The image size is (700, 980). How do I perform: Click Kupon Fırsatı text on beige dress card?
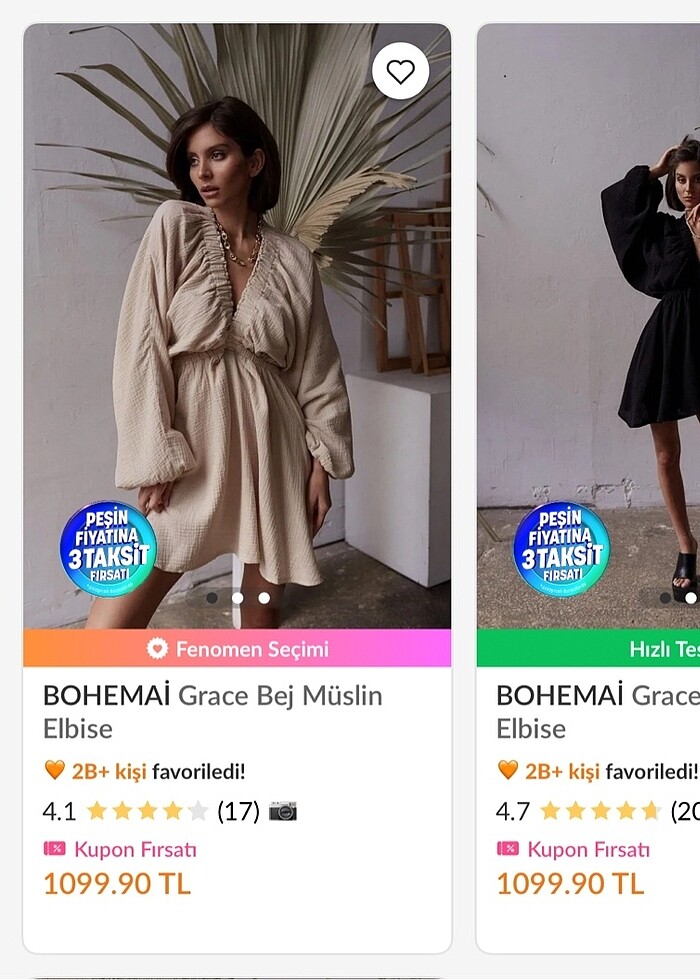click(135, 849)
